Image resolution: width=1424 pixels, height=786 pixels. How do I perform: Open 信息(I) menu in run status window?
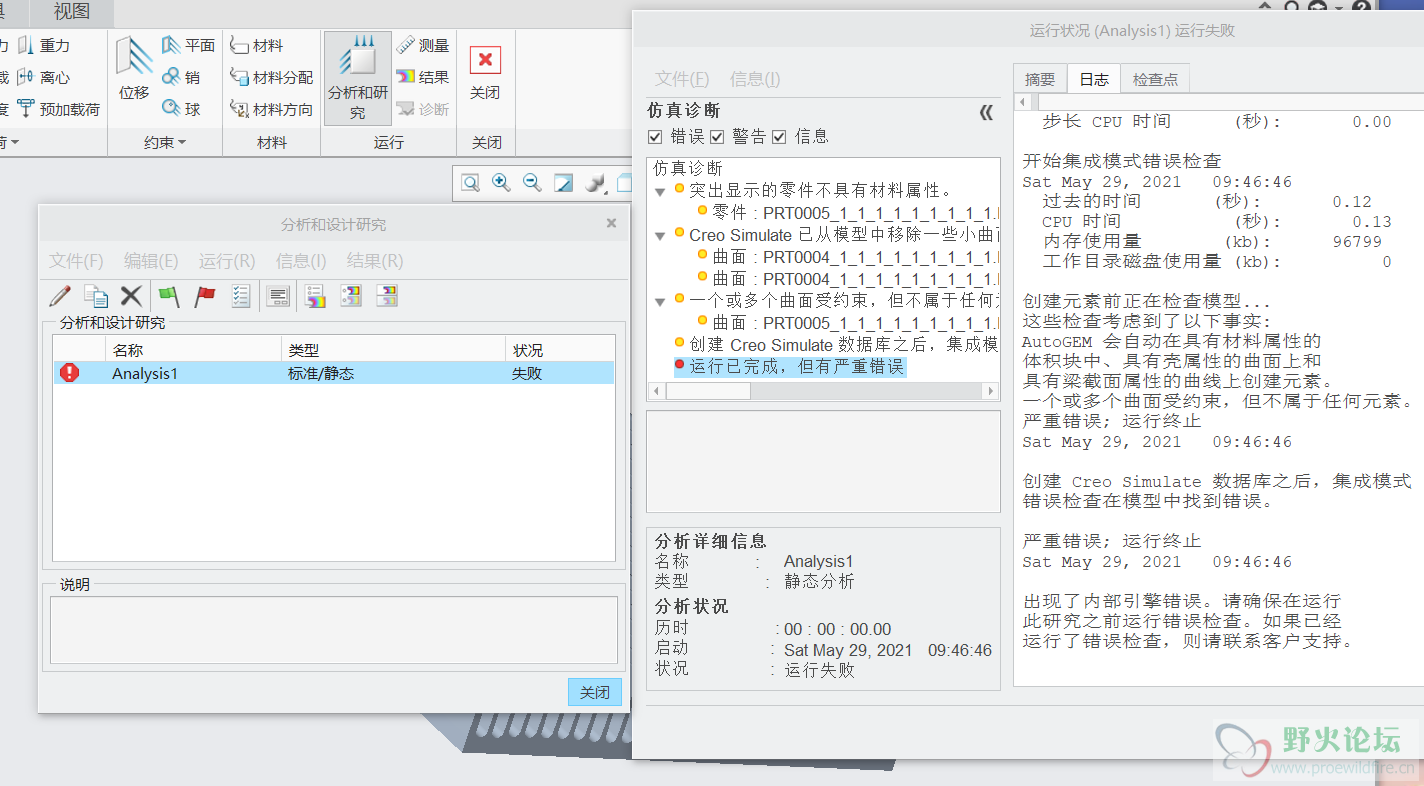(755, 79)
